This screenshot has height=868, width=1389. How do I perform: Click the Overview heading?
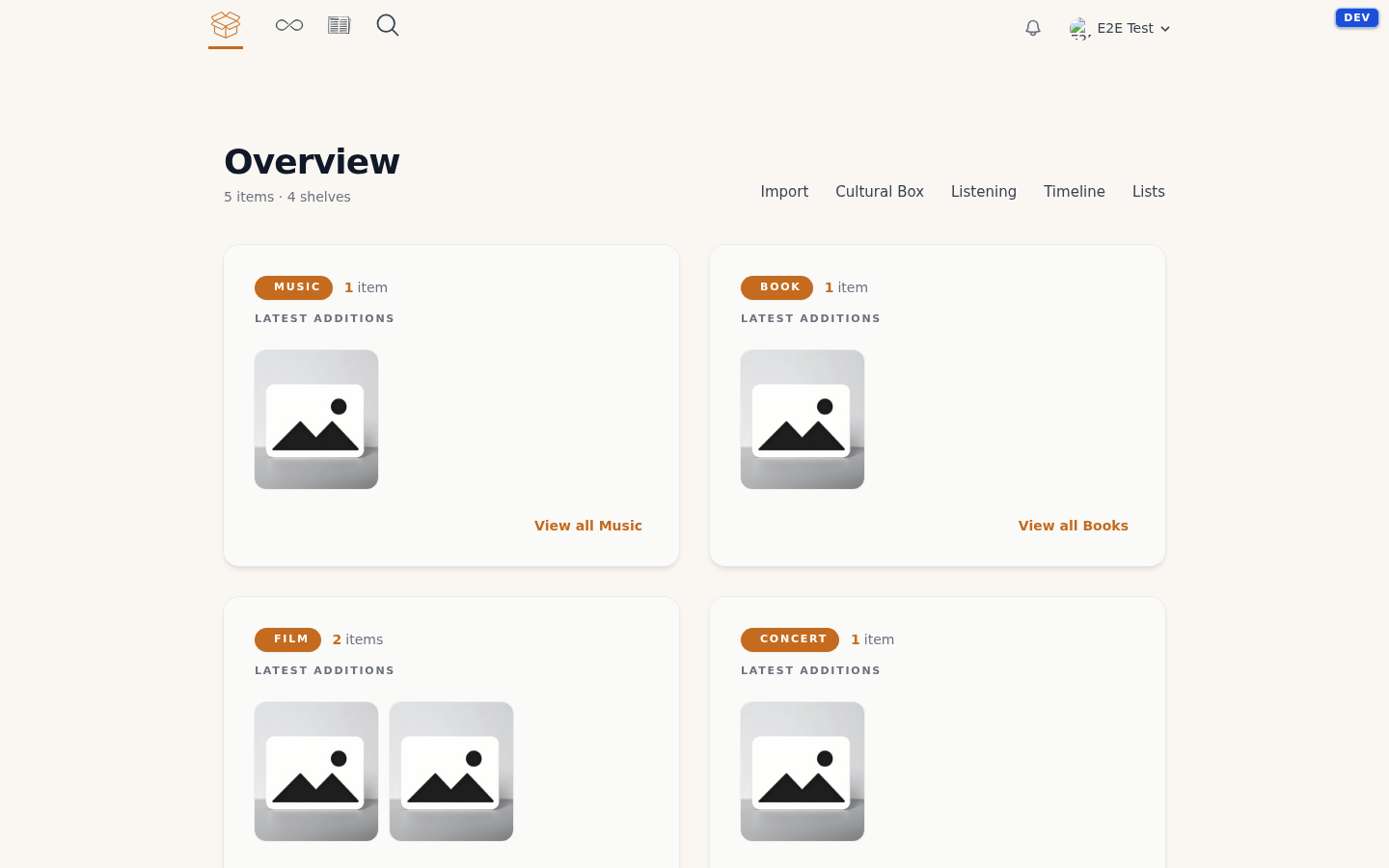click(x=312, y=162)
